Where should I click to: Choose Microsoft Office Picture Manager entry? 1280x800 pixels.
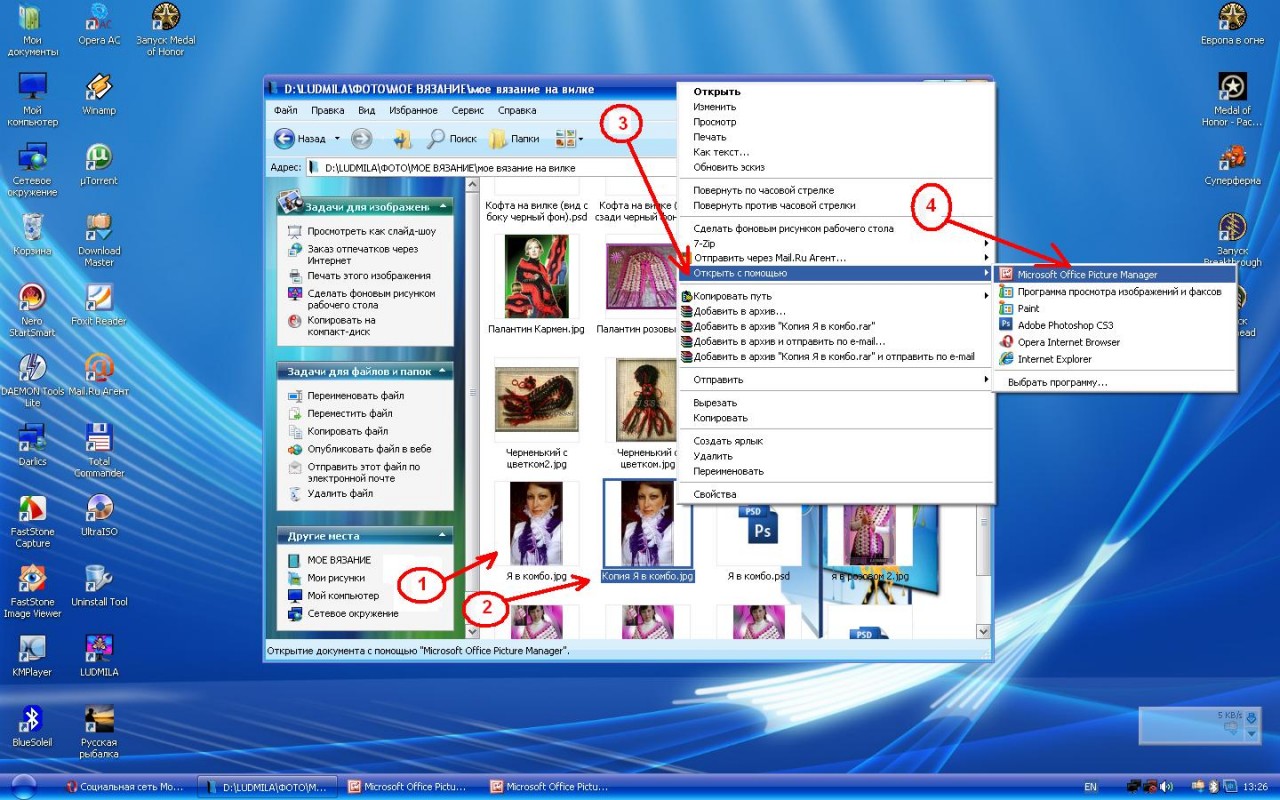(1115, 275)
